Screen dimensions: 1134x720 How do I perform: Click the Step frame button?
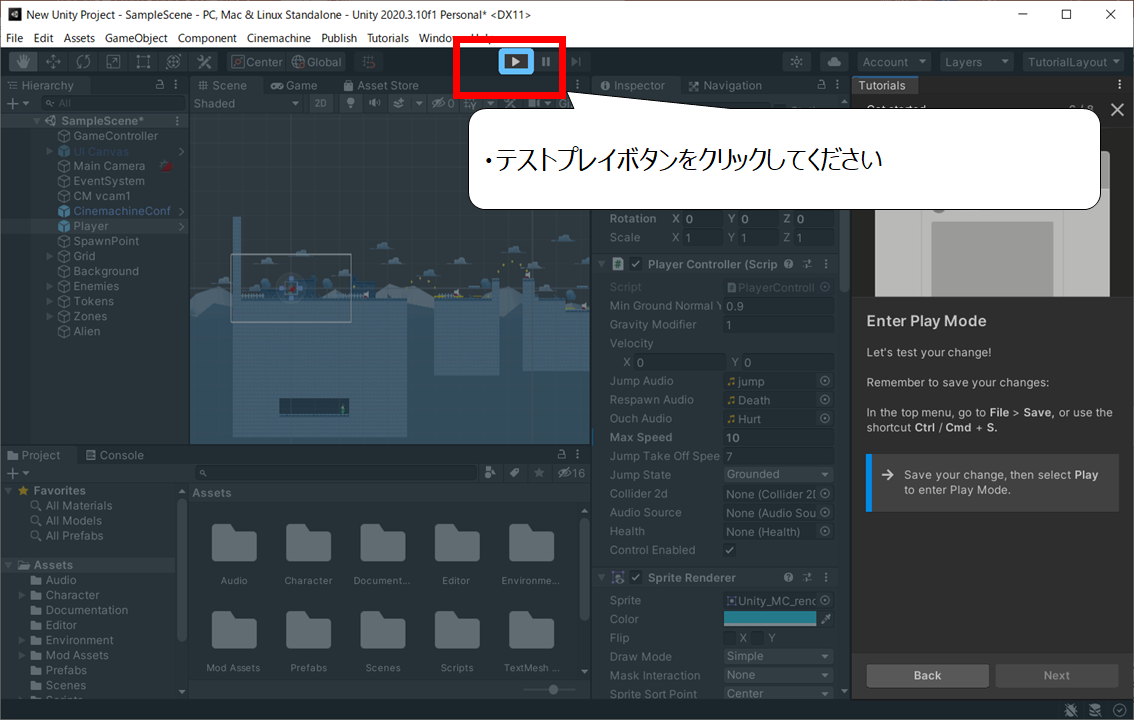coord(576,62)
